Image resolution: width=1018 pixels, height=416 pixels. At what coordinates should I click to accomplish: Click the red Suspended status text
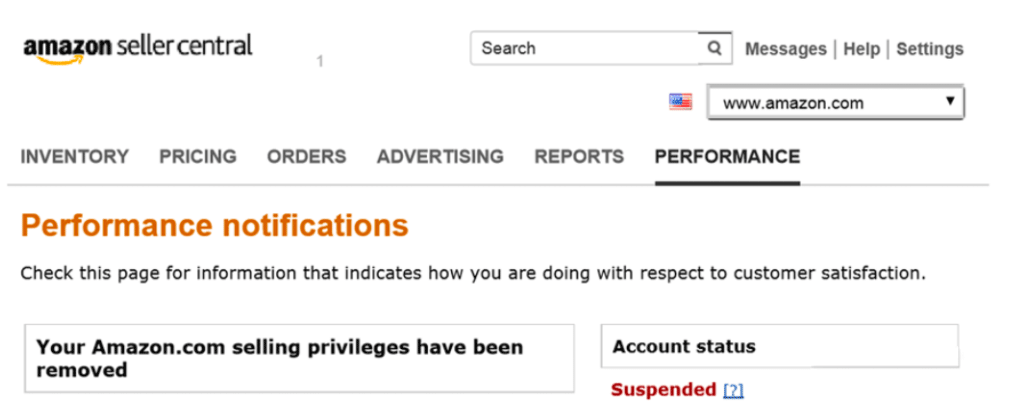tap(664, 389)
